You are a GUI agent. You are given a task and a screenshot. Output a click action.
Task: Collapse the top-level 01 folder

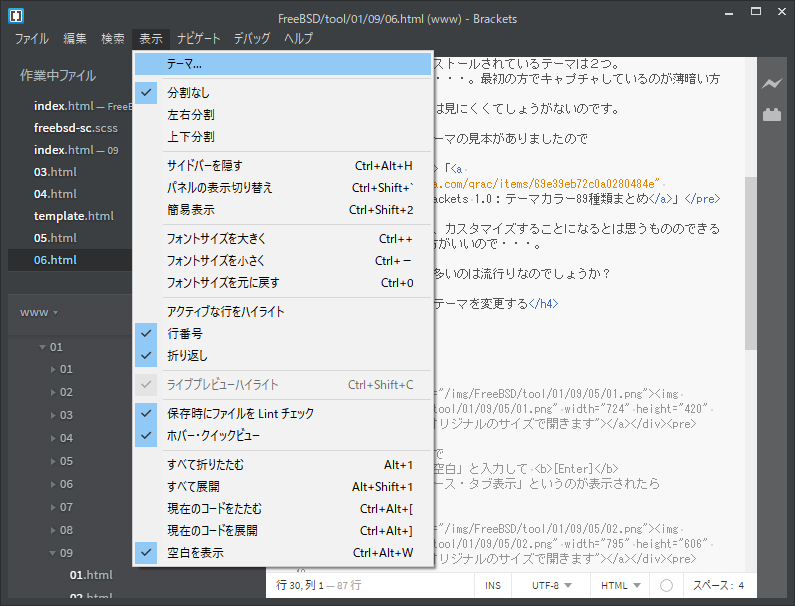tap(43, 347)
